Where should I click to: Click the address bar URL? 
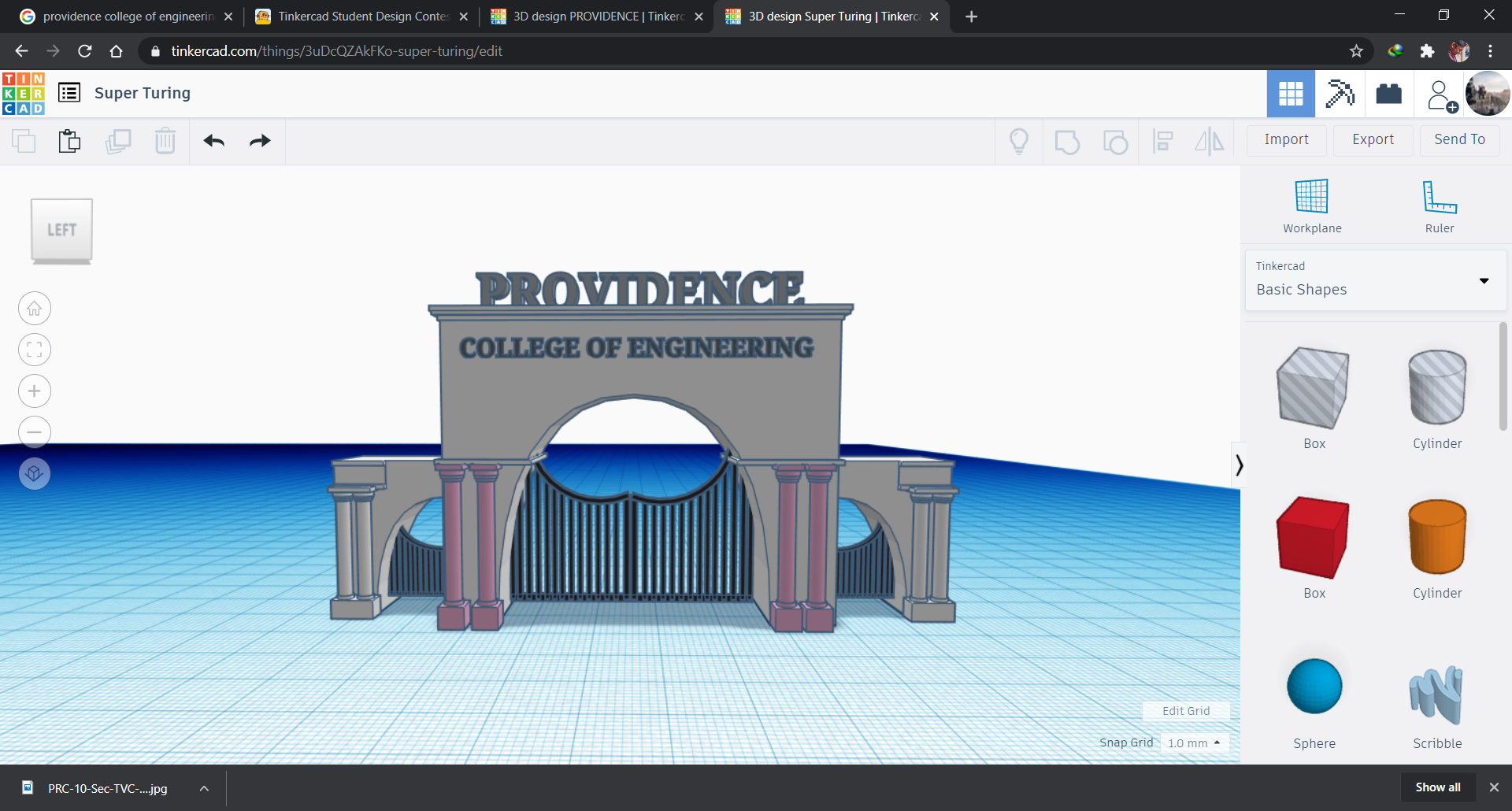click(x=336, y=51)
